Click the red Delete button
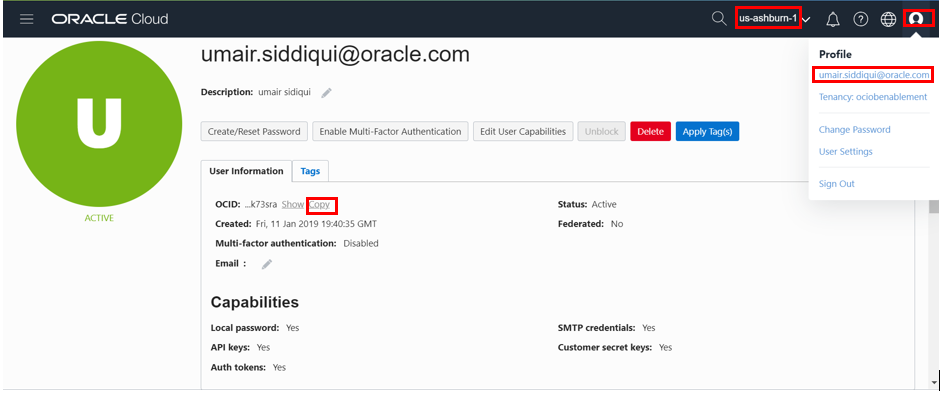Screen dimensions: 941x393 tap(651, 131)
